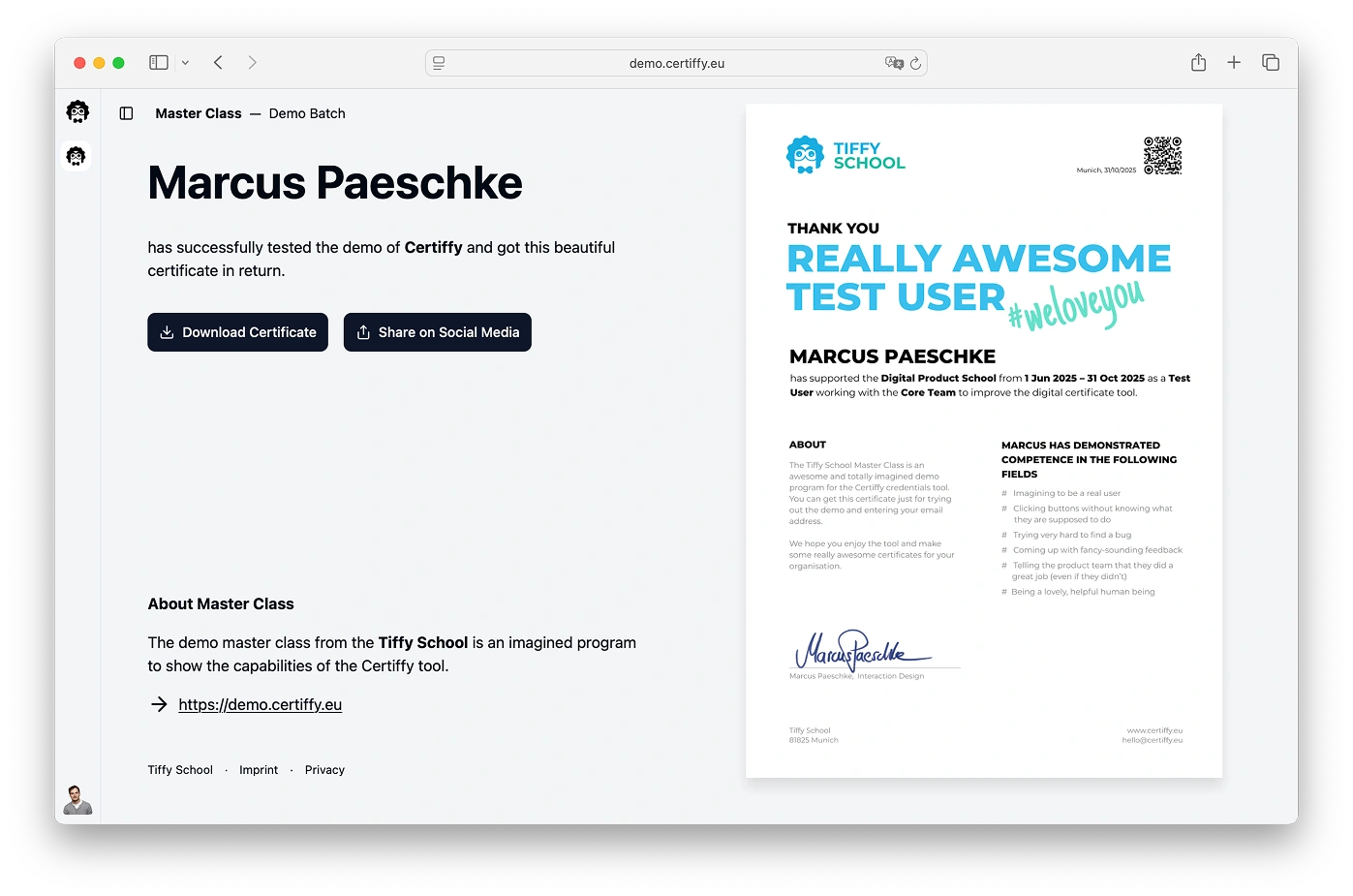The image size is (1353, 896).
Task: Click the website icon in the address bar
Action: (439, 62)
